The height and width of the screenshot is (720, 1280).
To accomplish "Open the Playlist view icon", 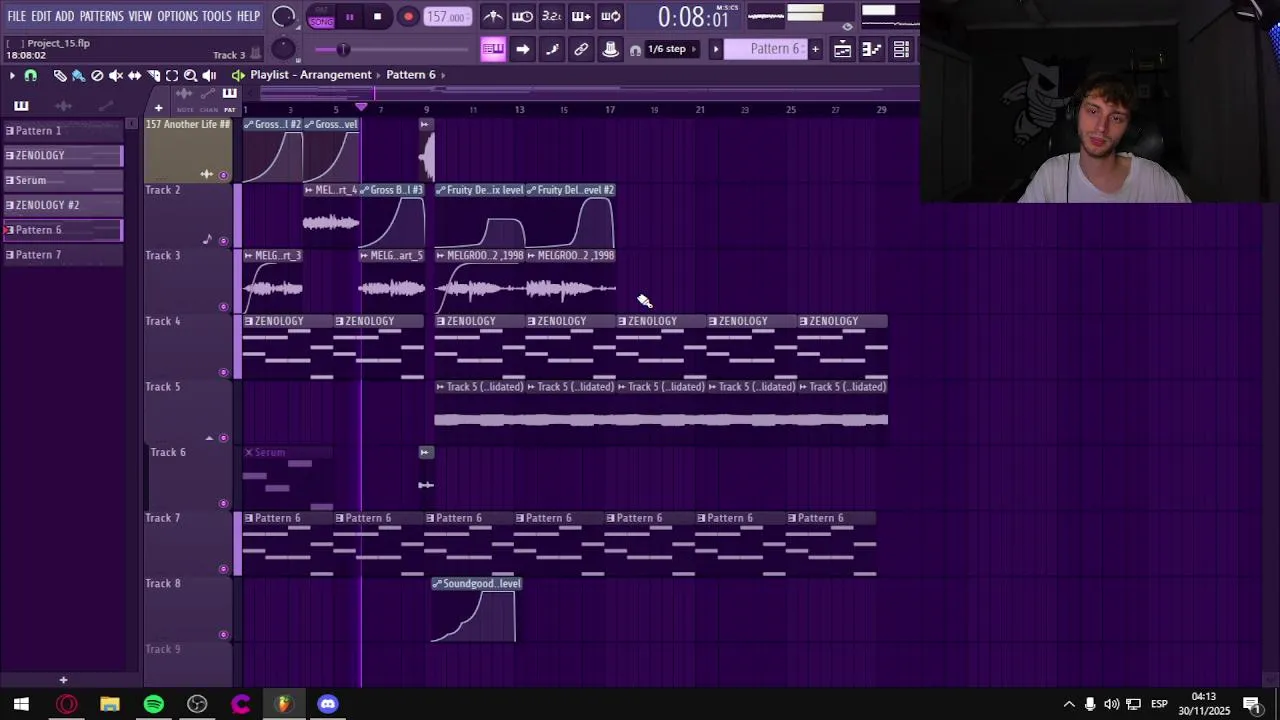I will (x=842, y=49).
